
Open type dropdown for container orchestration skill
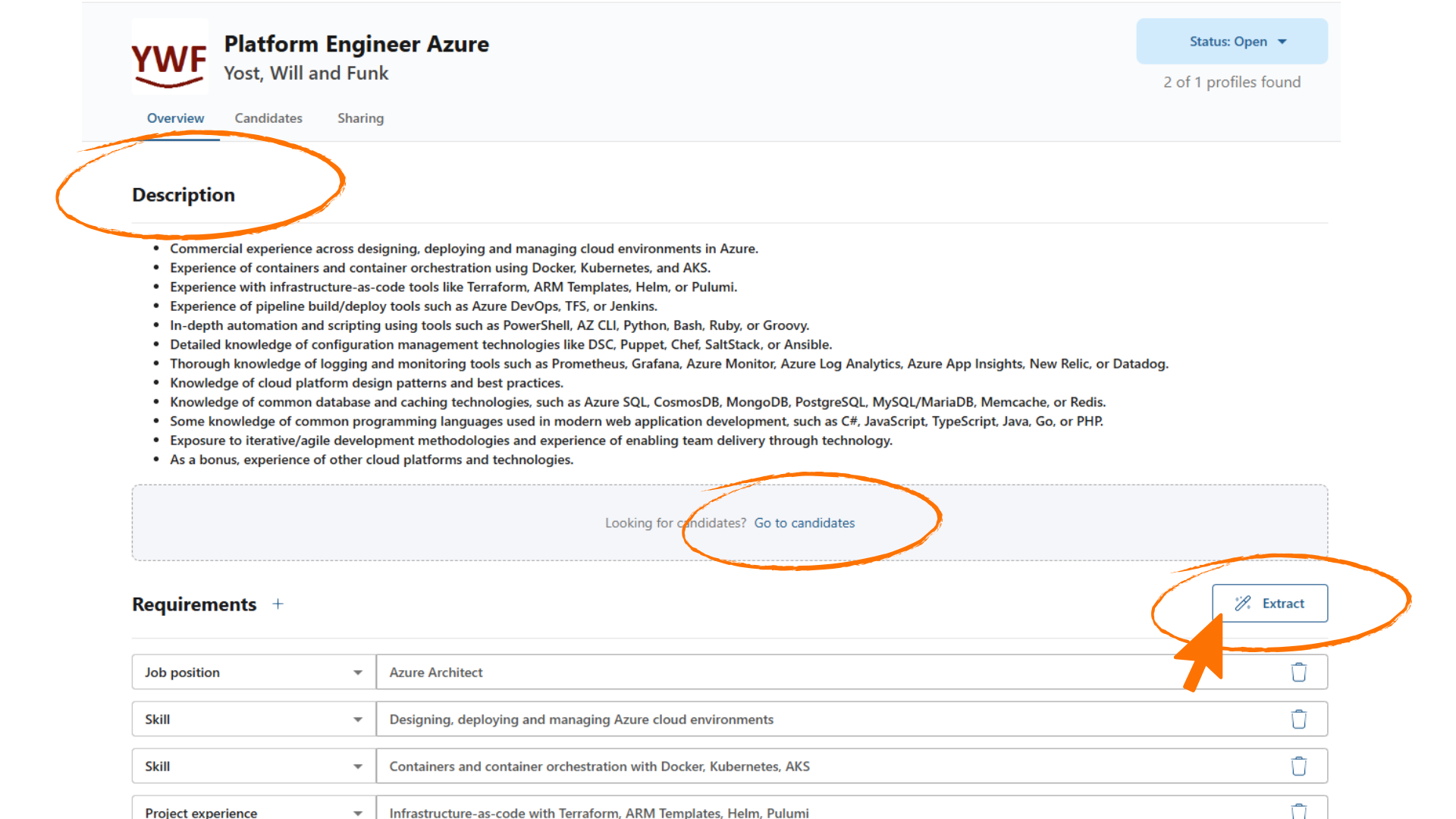tap(254, 767)
